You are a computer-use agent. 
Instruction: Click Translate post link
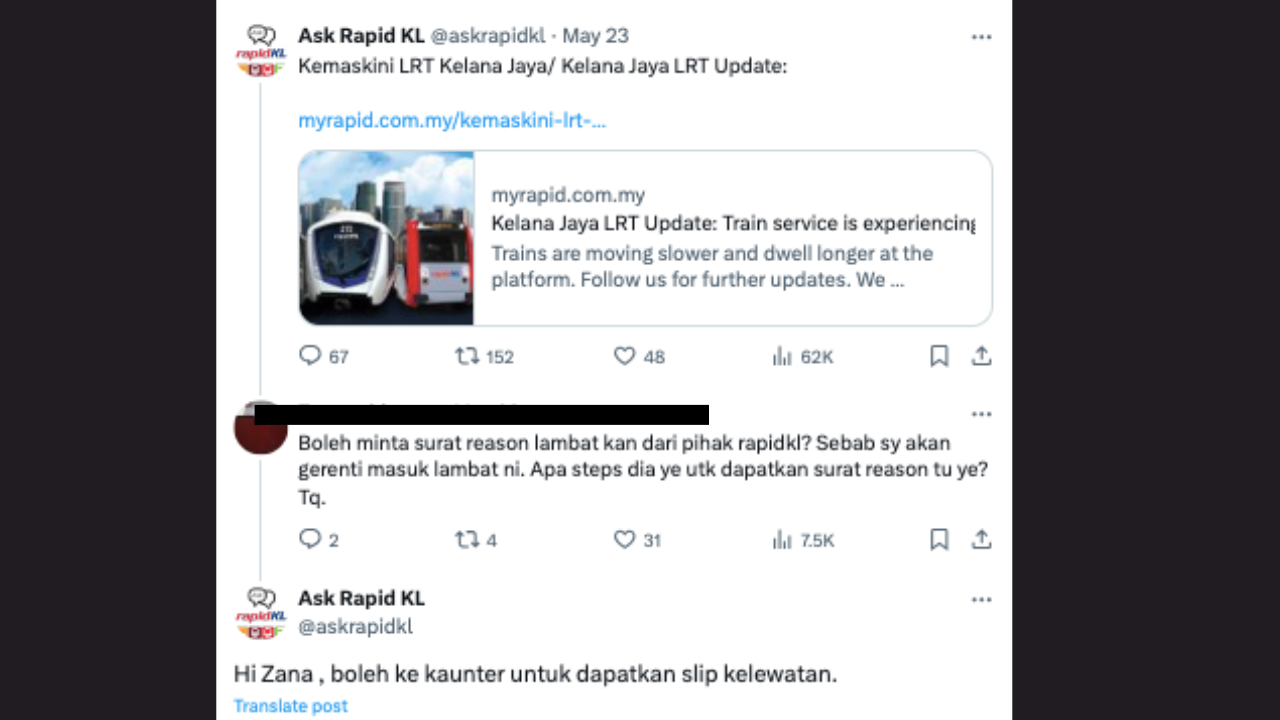pyautogui.click(x=291, y=706)
